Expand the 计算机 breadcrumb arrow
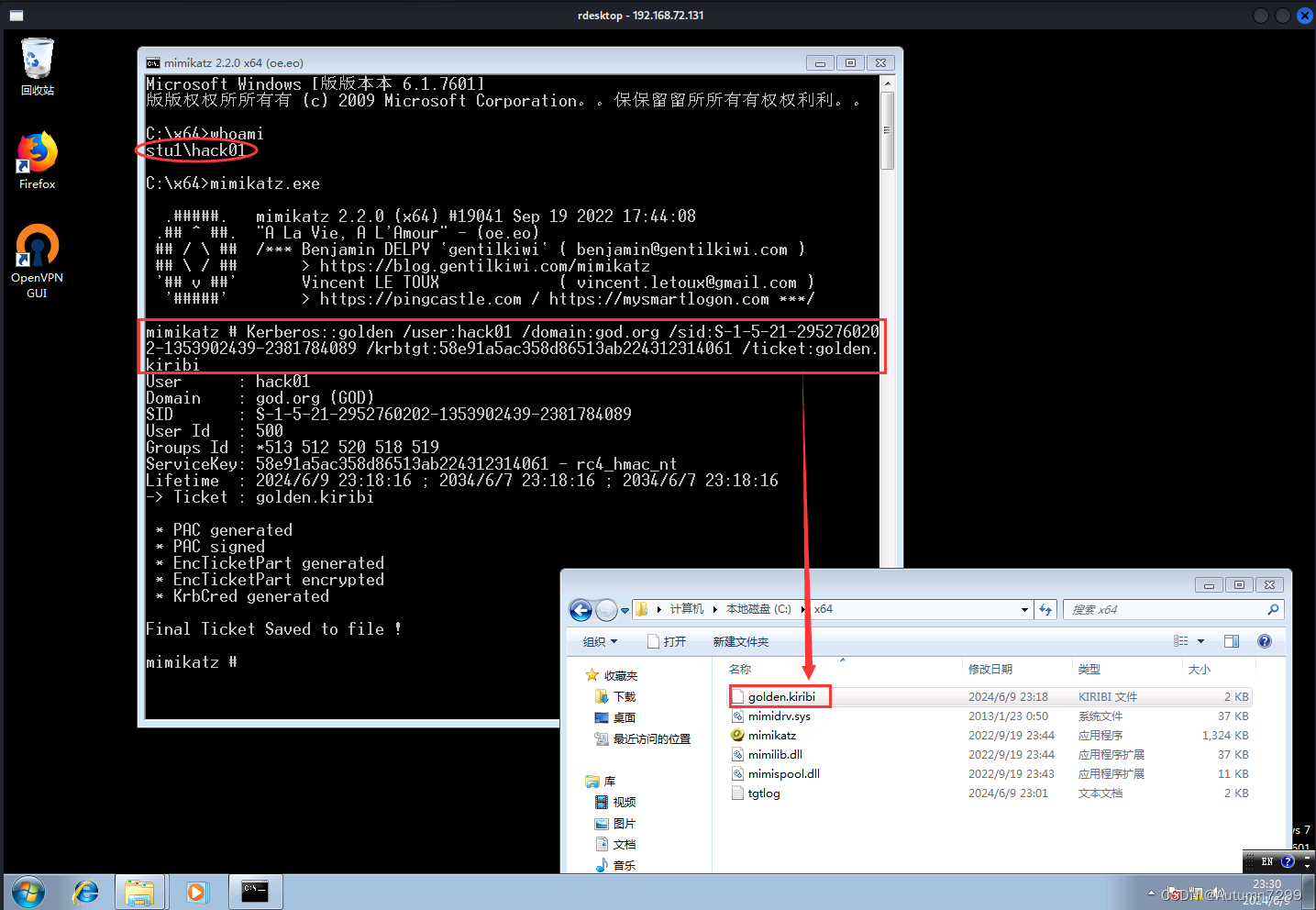 pyautogui.click(x=714, y=609)
